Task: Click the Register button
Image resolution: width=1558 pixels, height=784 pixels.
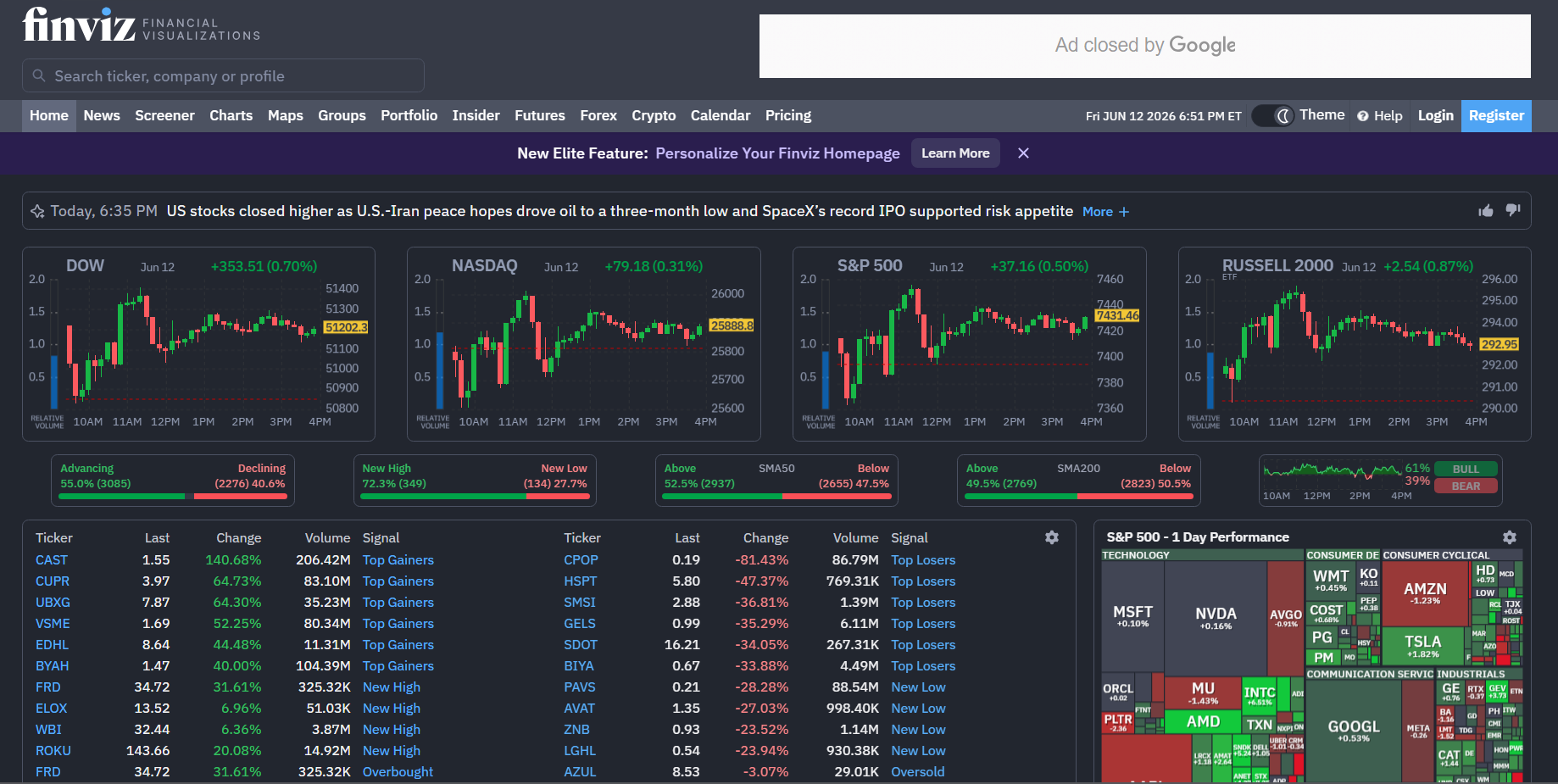Action: pos(1496,115)
